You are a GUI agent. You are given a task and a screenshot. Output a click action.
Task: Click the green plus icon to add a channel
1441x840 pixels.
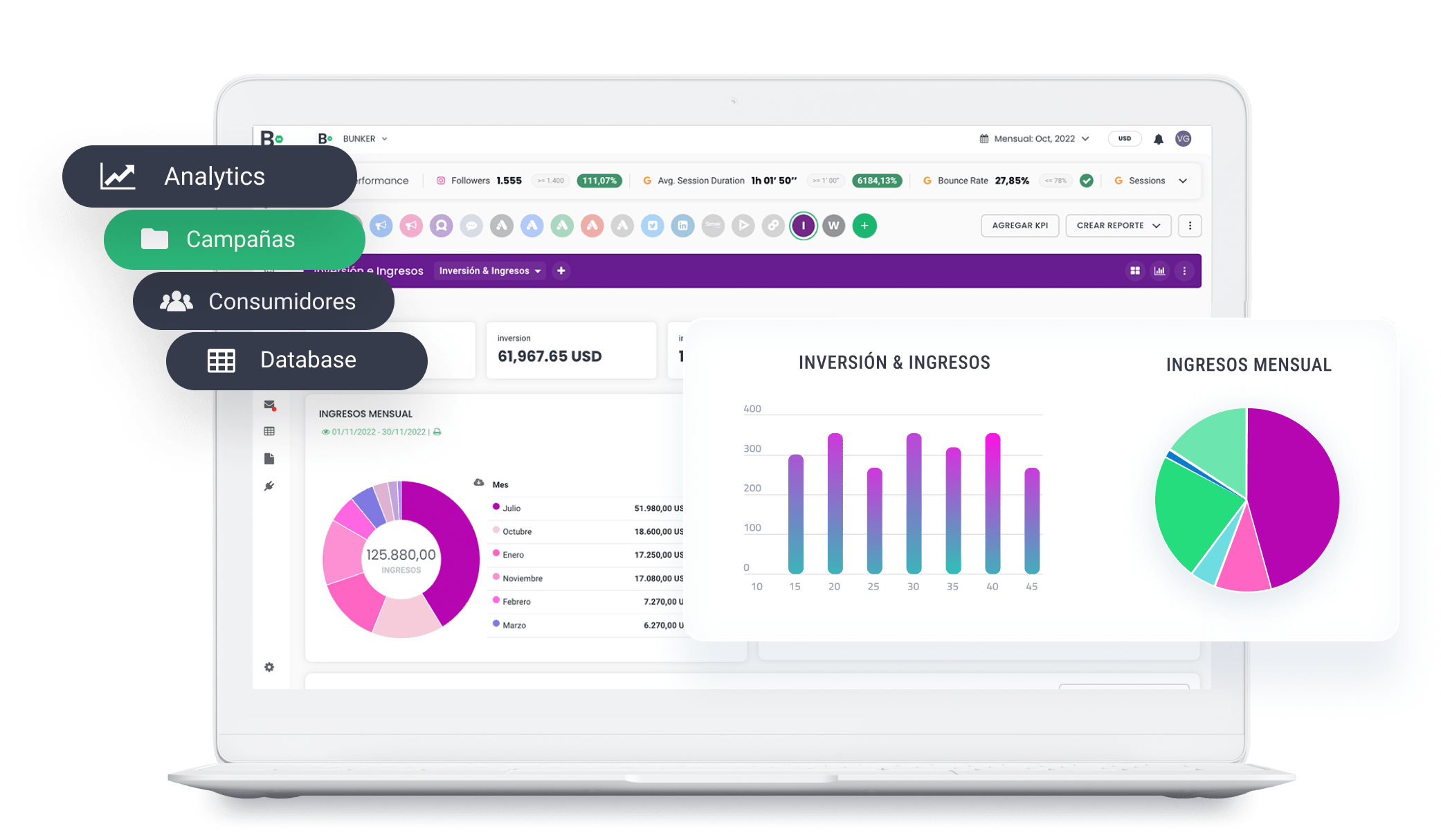[864, 226]
